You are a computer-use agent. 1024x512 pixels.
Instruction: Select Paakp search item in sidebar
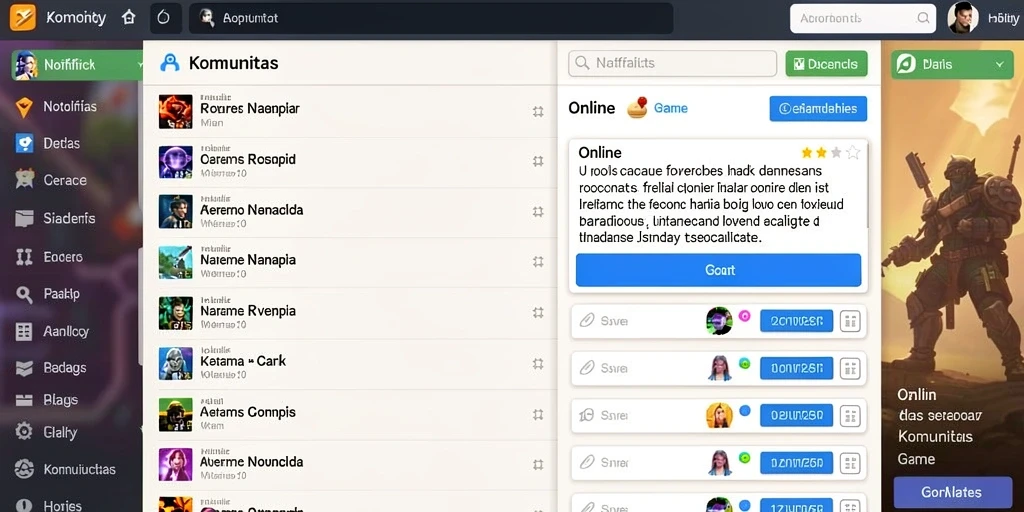tap(61, 294)
